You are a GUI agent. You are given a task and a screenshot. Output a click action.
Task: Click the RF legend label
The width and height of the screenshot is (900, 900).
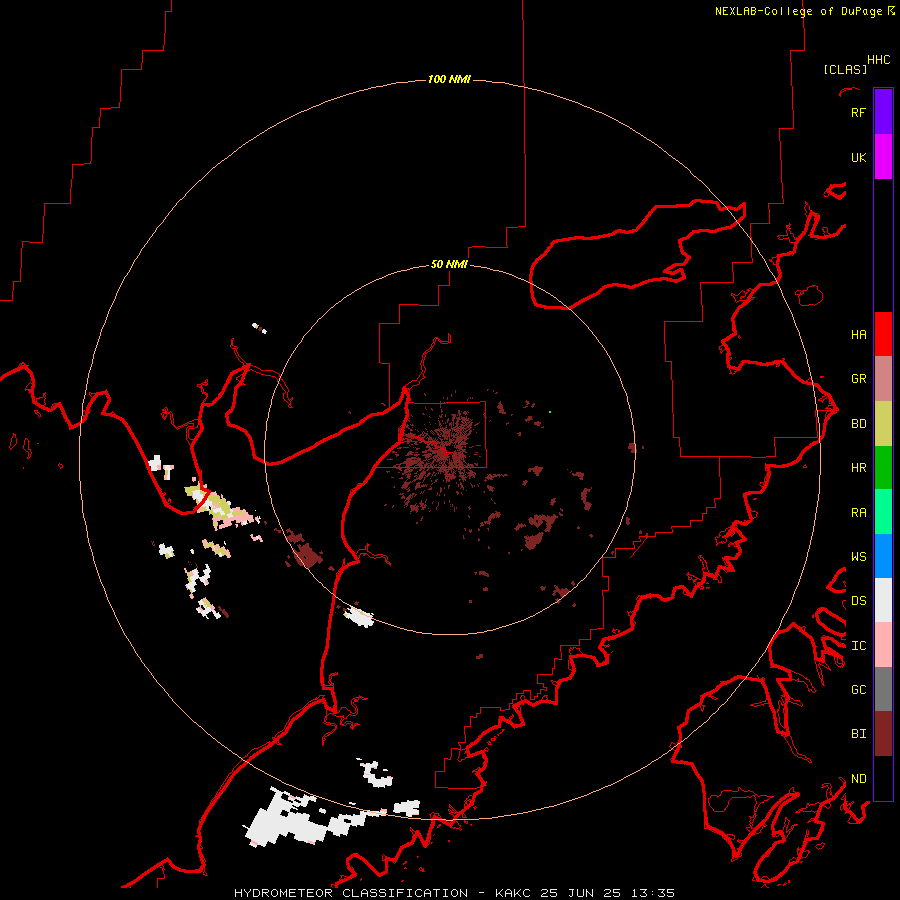click(858, 112)
